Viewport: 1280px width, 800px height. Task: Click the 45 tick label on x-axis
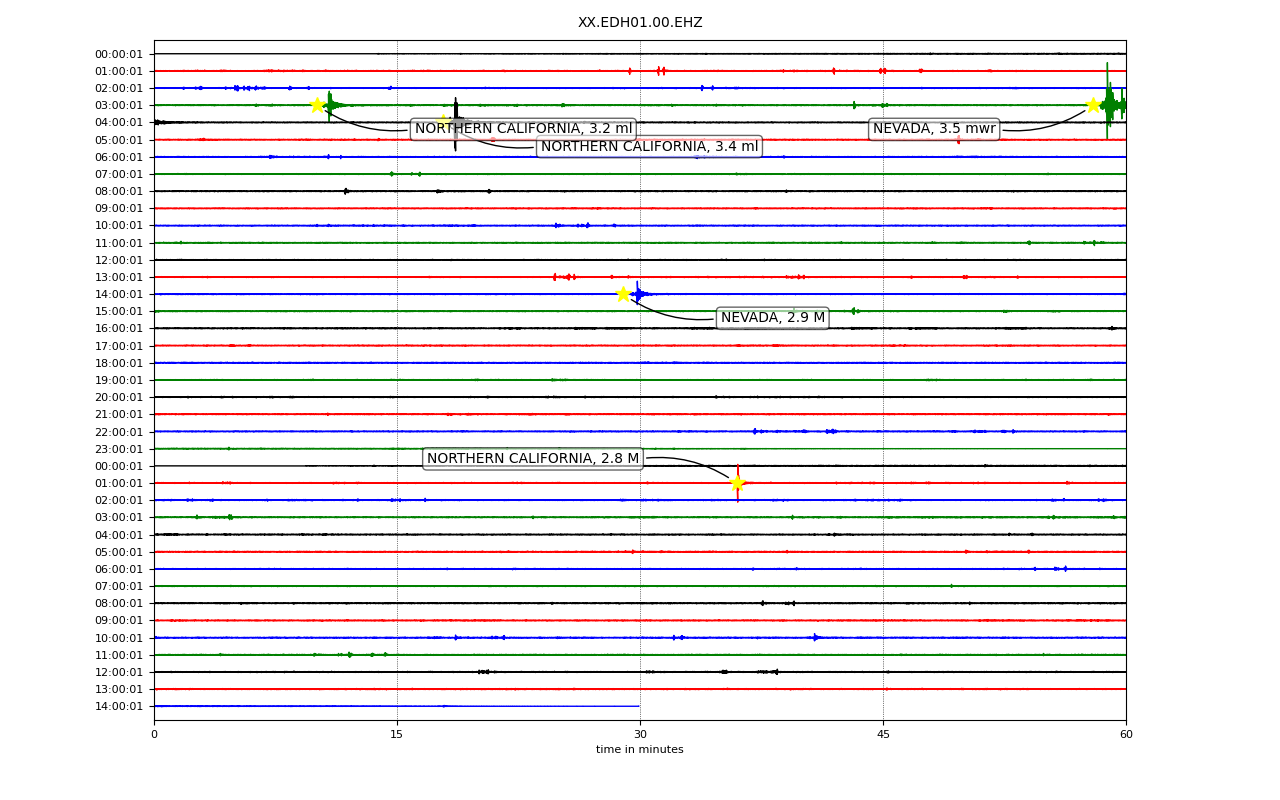pos(883,735)
